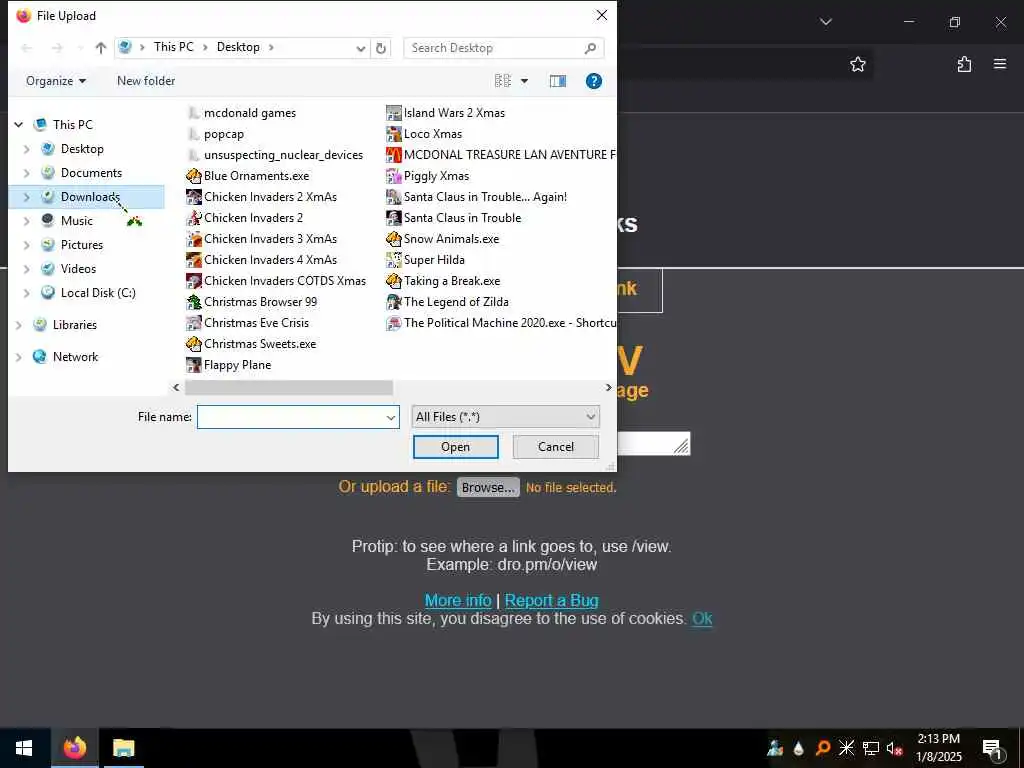Viewport: 1024px width, 768px height.
Task: Select the Chicken Invaders 4 XmAs icon
Action: pos(193,259)
